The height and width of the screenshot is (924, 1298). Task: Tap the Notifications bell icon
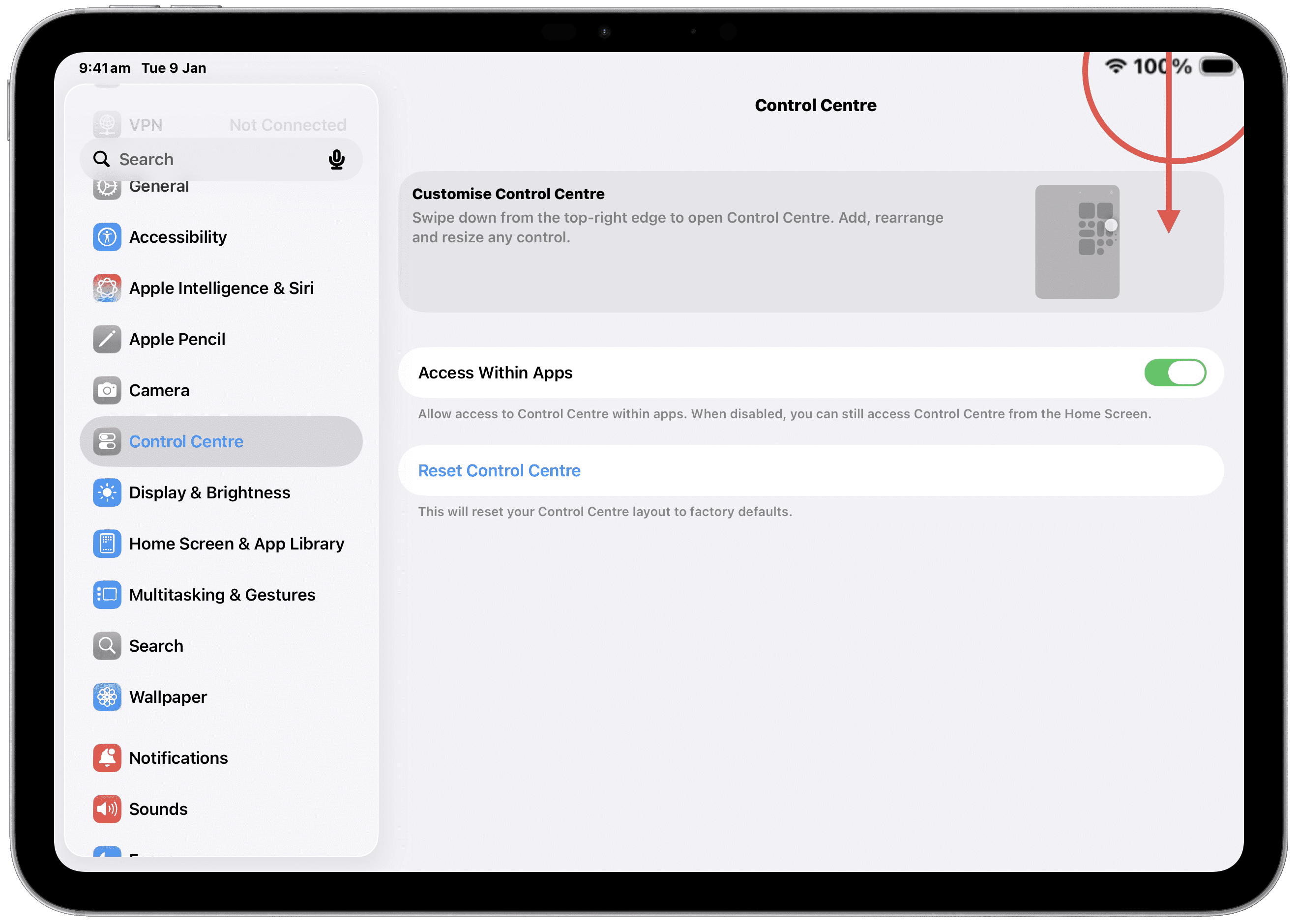tap(107, 758)
